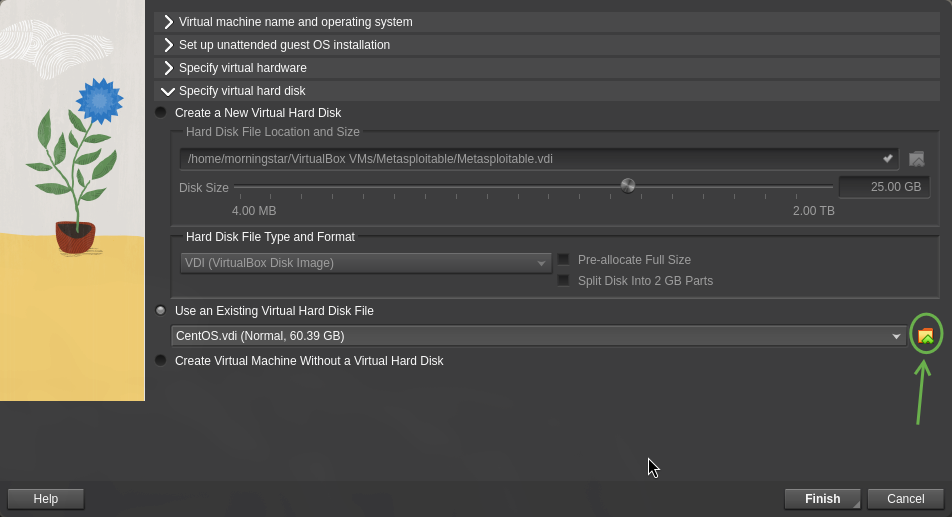Click the 4.00 MB minimum size label

pos(254,211)
